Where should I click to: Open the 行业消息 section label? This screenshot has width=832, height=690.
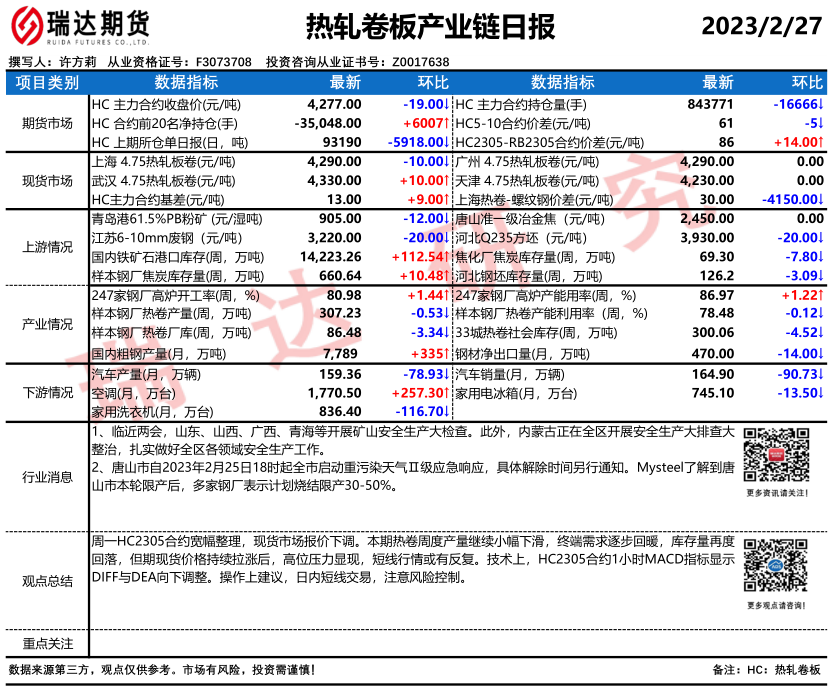pos(47,476)
